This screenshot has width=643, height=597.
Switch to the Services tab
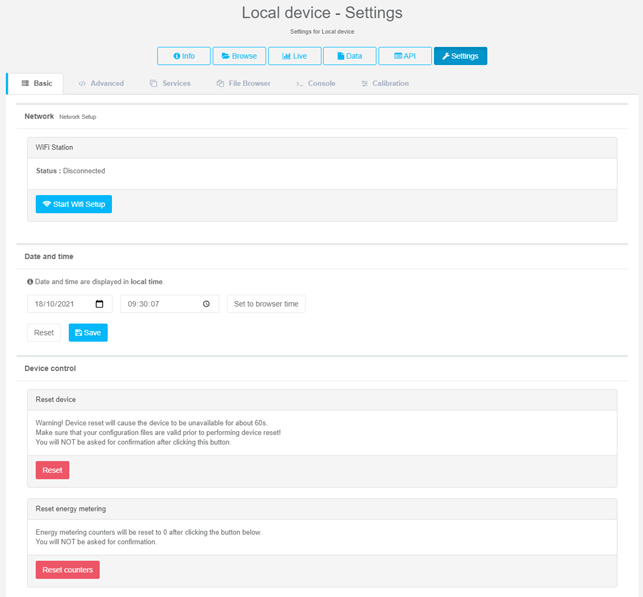click(x=170, y=84)
